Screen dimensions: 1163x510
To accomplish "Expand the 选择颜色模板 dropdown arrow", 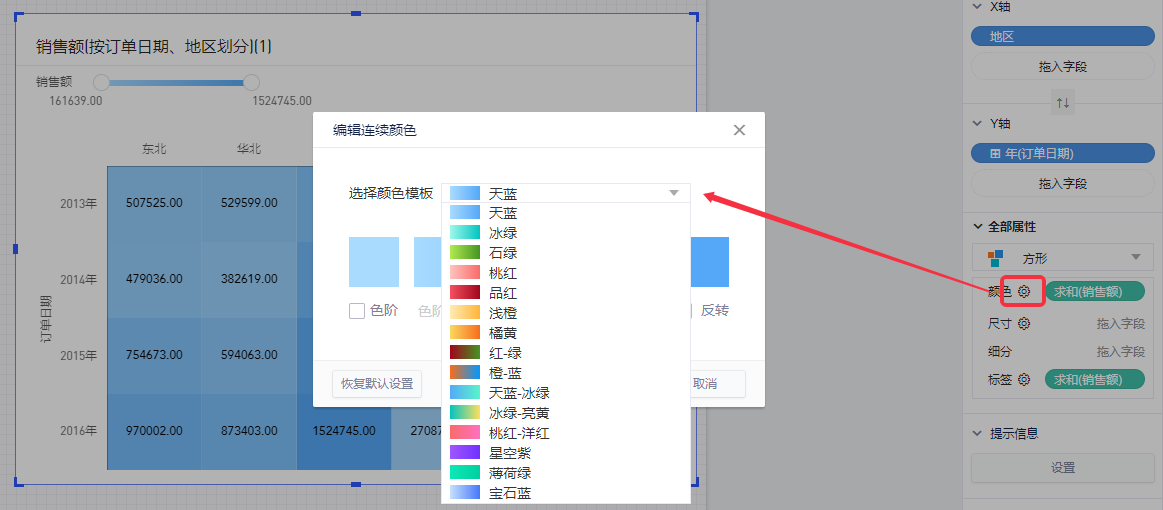I will pos(674,193).
